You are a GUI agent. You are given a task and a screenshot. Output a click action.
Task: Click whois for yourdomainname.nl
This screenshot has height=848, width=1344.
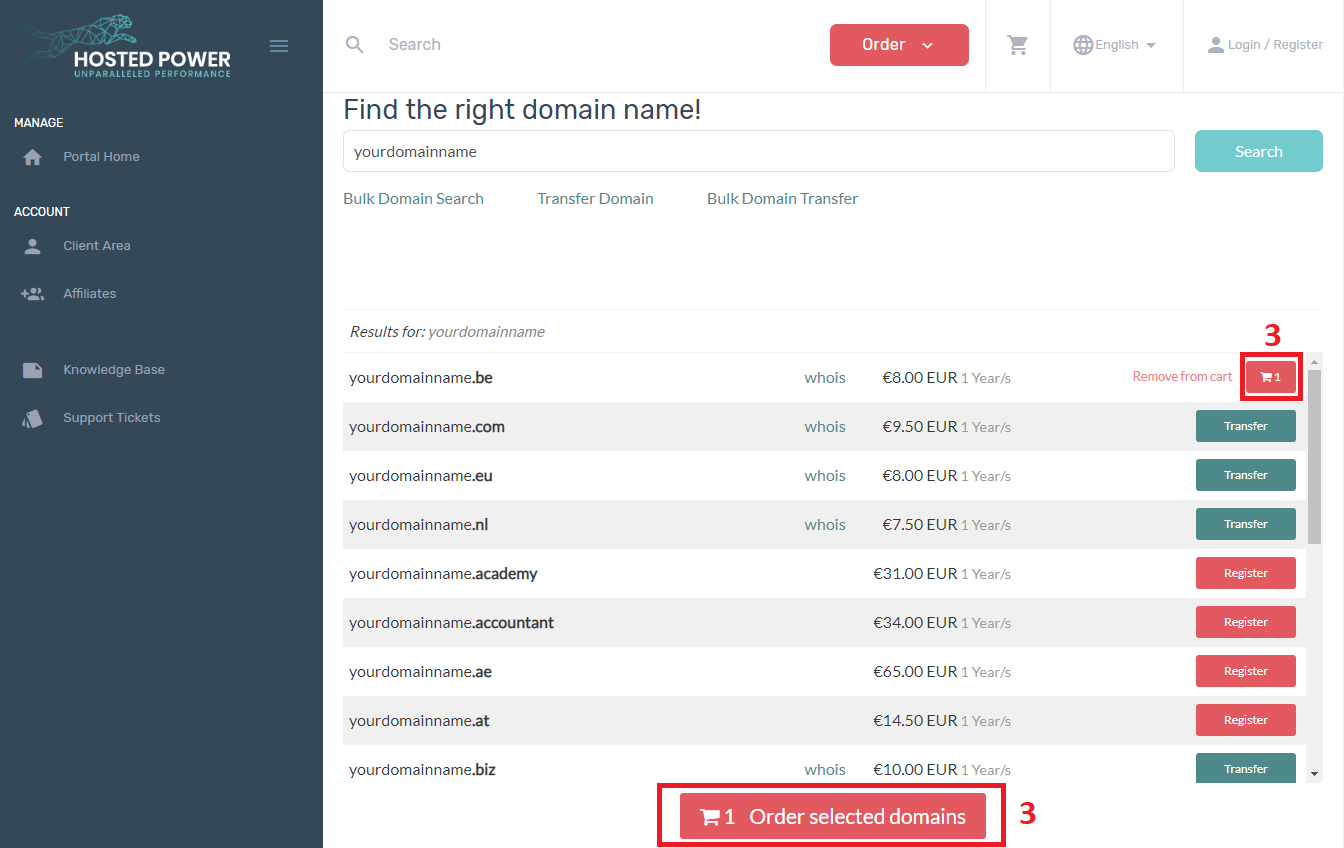click(x=825, y=525)
